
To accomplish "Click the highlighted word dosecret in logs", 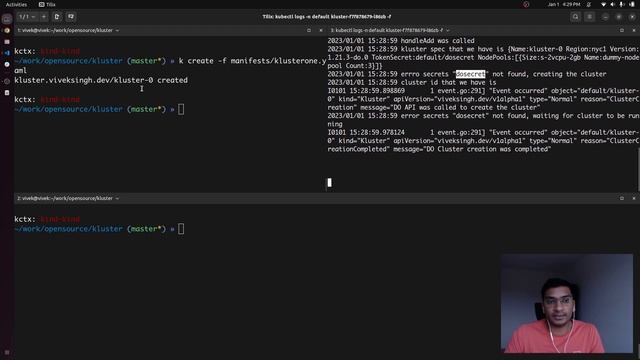I will (x=470, y=74).
